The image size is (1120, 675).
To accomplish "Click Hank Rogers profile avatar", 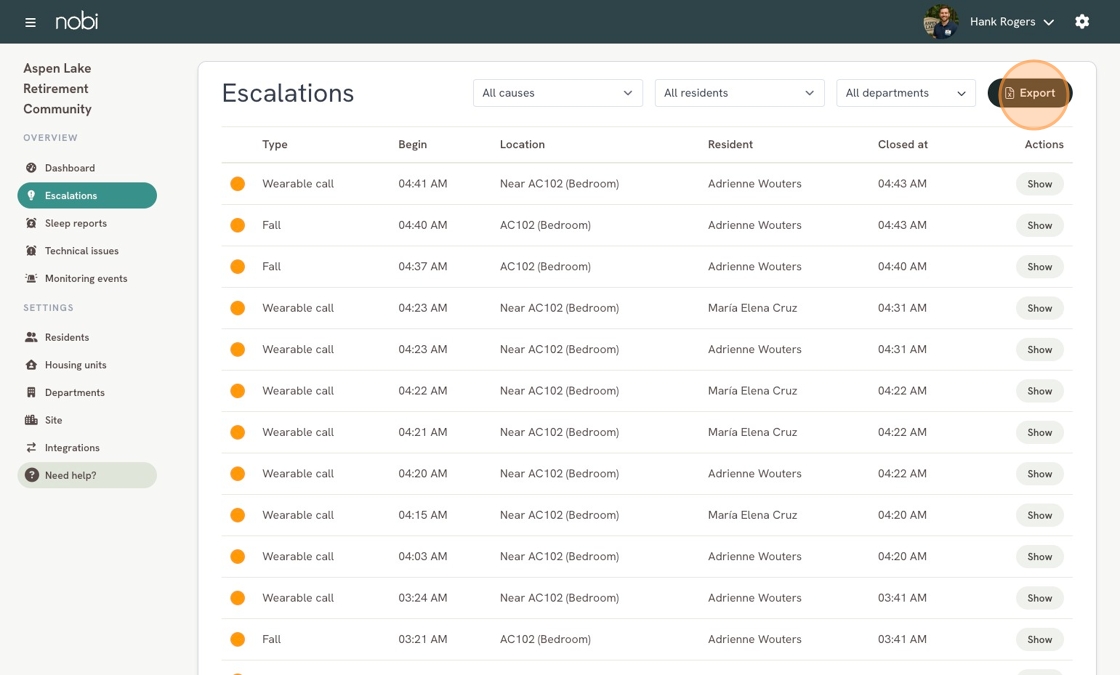I will 940,22.
